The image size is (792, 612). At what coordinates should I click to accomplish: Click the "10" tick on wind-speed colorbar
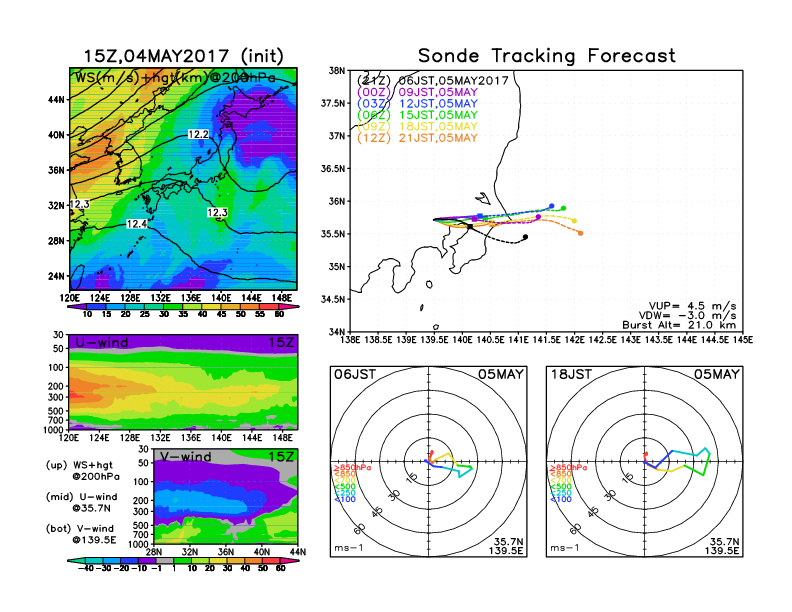click(87, 315)
